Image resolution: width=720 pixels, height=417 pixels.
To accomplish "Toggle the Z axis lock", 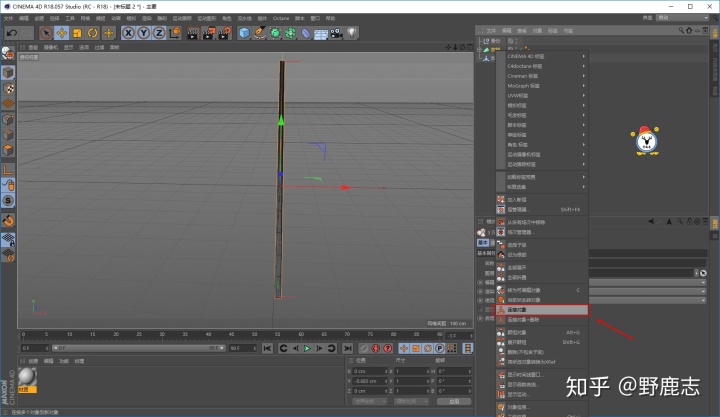I will pyautogui.click(x=159, y=33).
